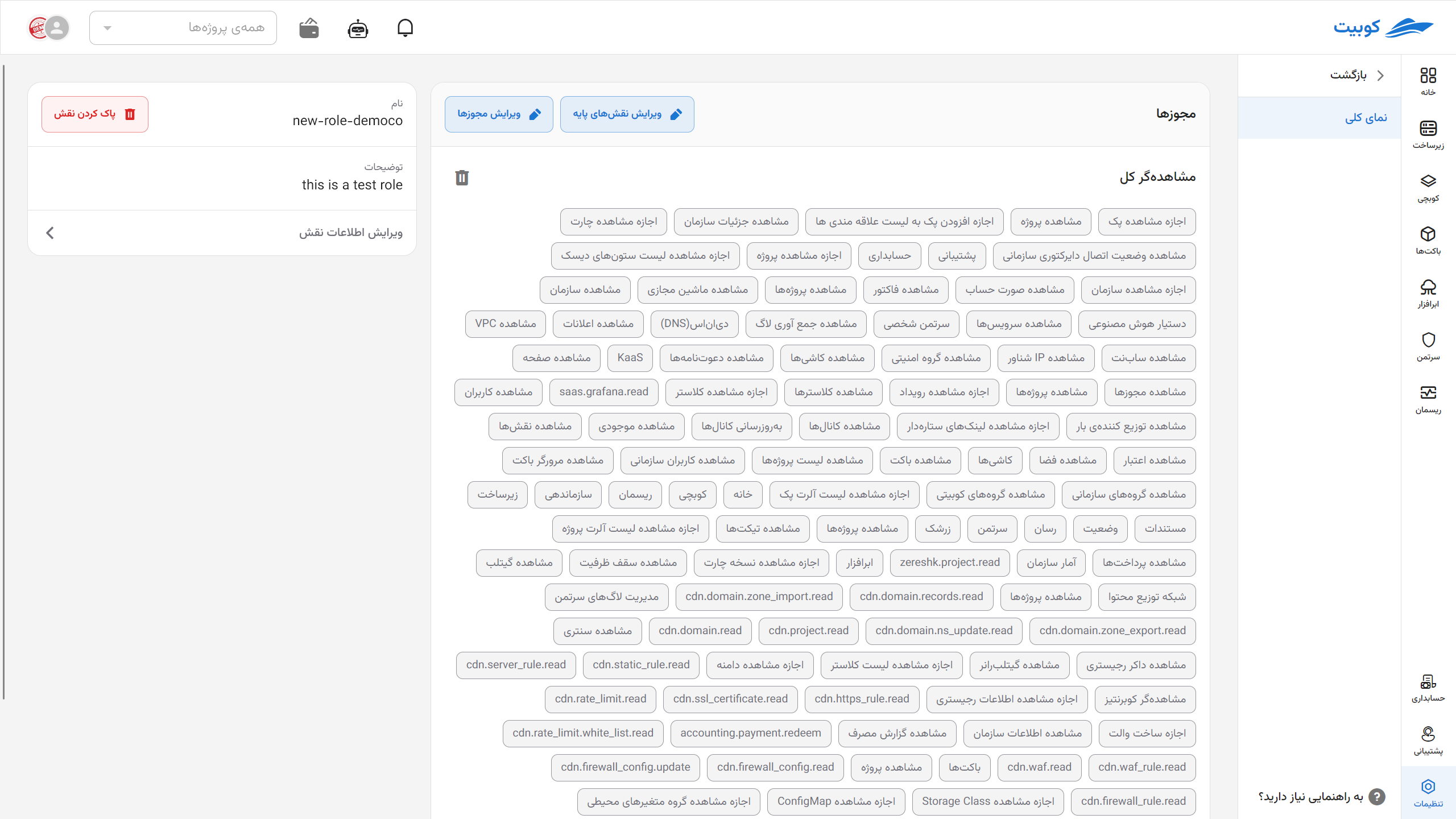The image size is (1456, 819).
Task: Click the zereshk.project.read chip
Action: [x=950, y=563]
